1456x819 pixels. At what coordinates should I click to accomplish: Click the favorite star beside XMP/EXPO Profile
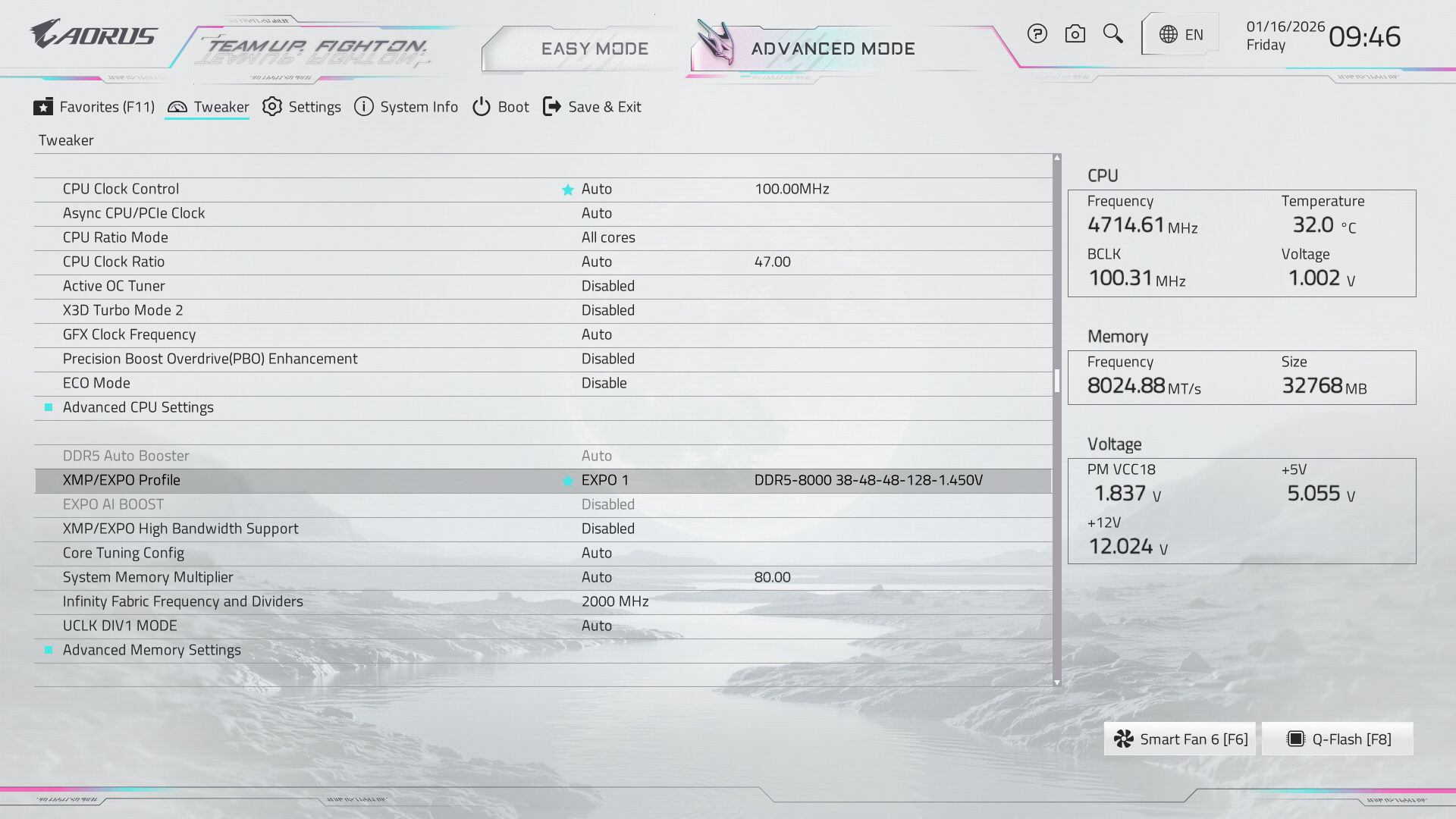pos(567,481)
